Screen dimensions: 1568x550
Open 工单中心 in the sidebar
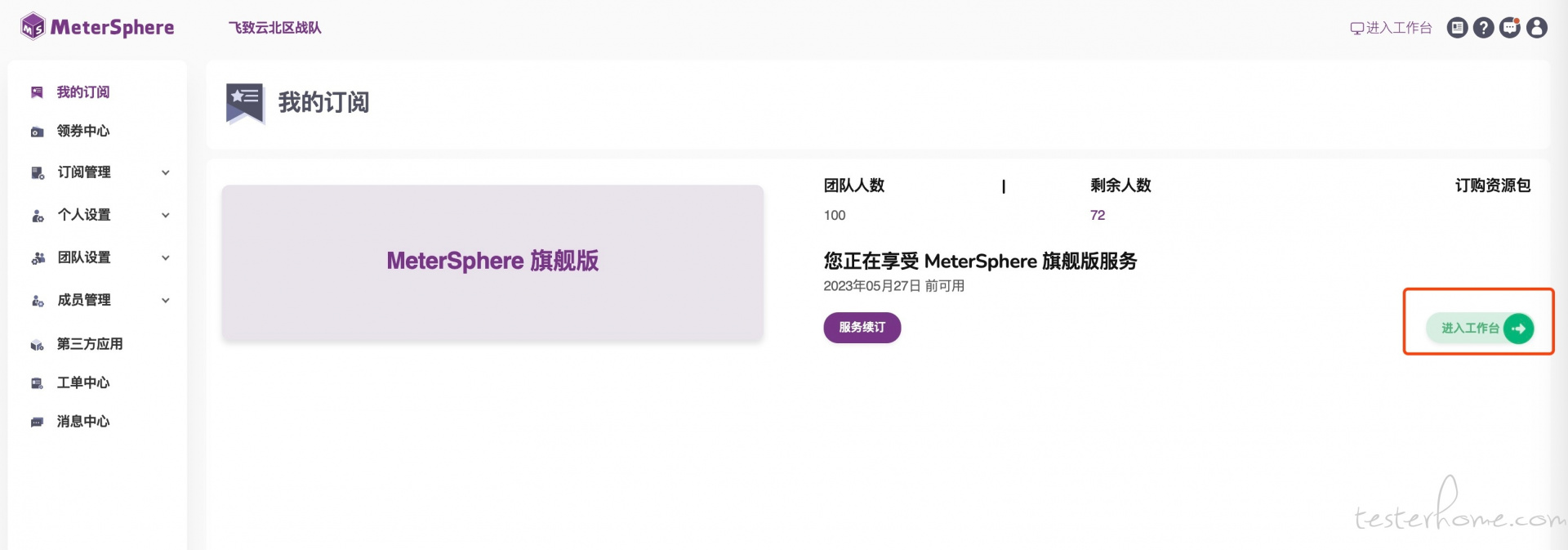tap(82, 382)
